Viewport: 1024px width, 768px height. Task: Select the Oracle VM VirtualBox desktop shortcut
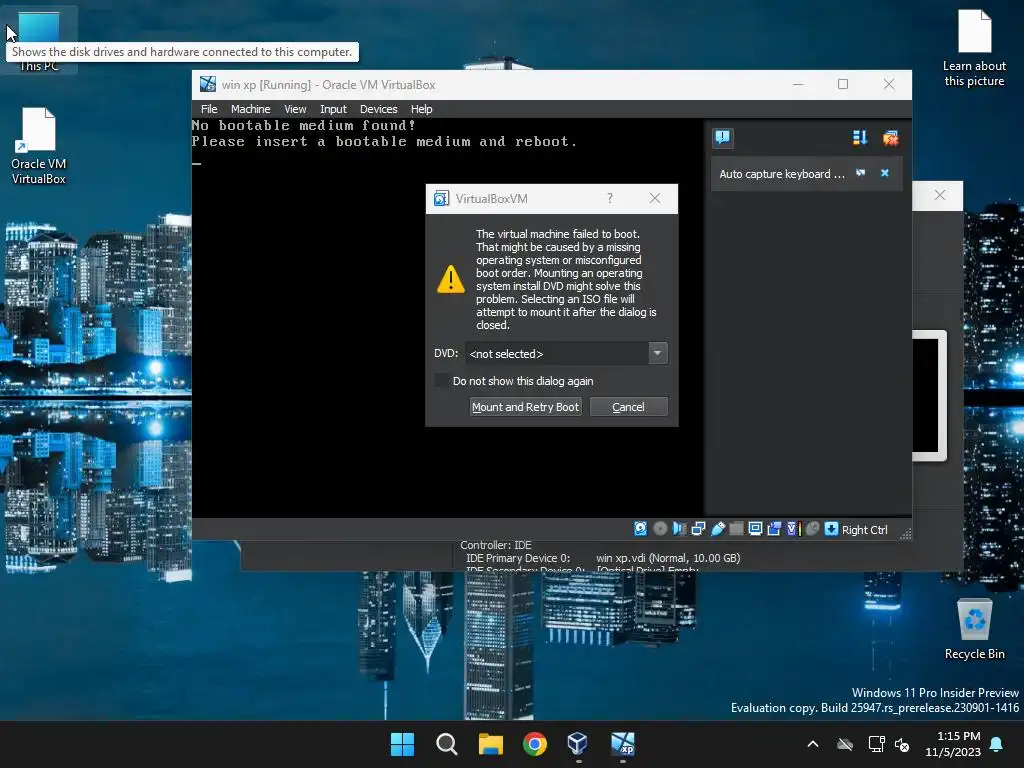[x=39, y=146]
